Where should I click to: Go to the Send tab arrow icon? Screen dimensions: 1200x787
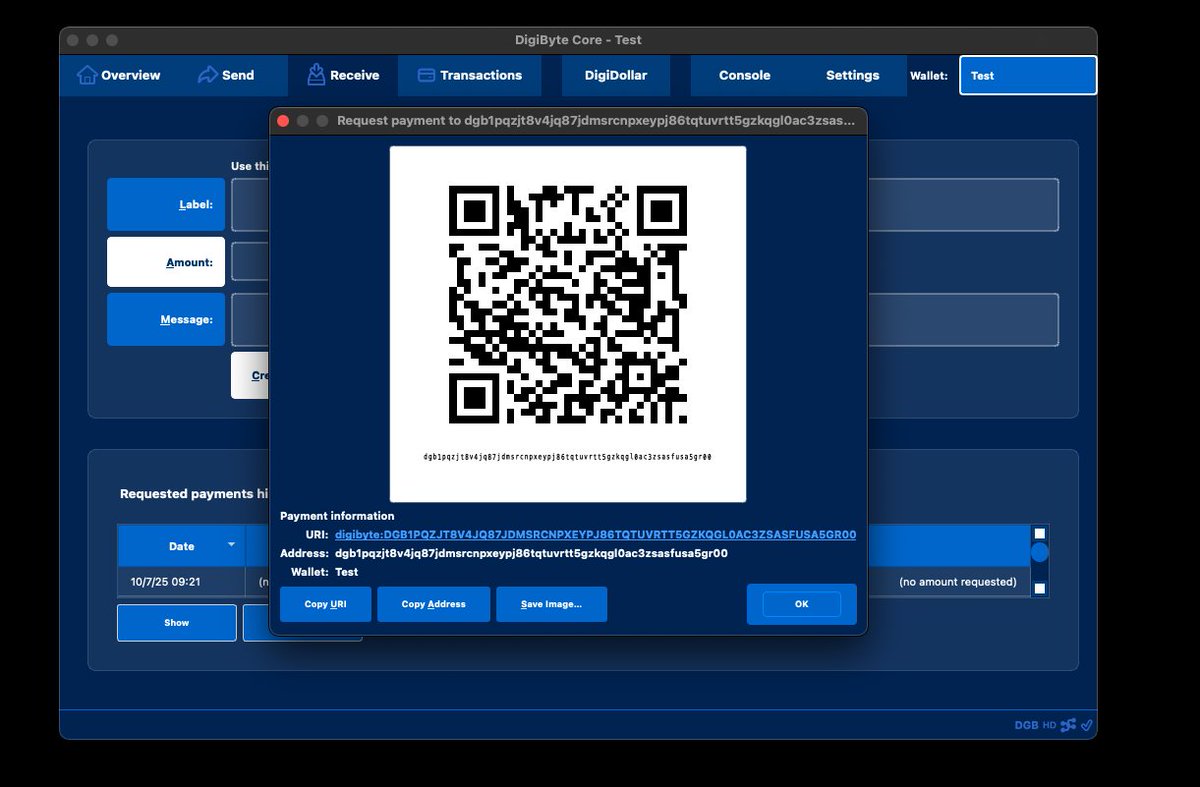(x=226, y=75)
